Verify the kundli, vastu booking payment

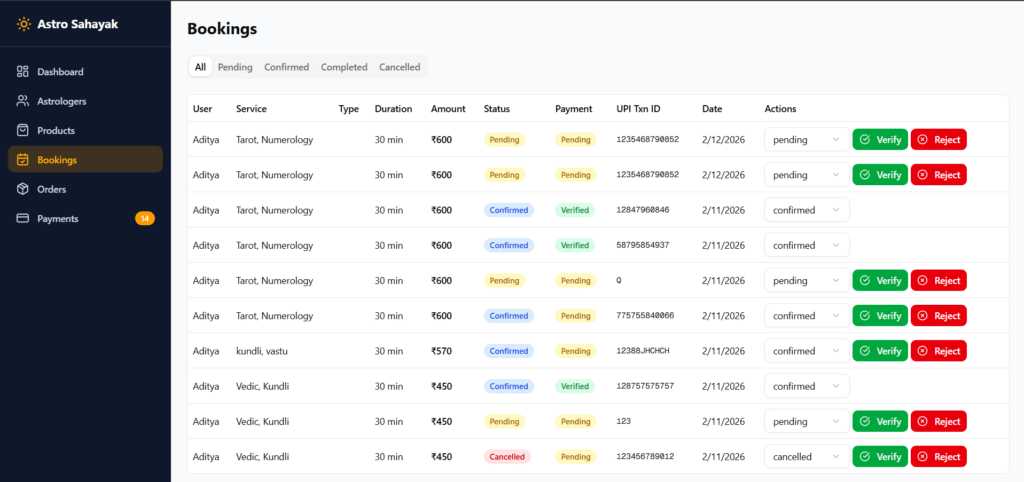click(880, 351)
